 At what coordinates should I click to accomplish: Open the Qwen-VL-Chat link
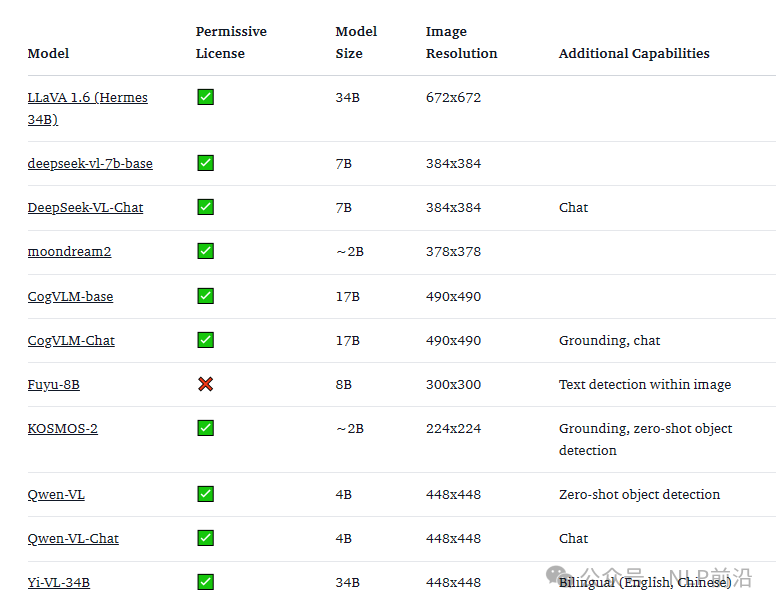point(73,538)
